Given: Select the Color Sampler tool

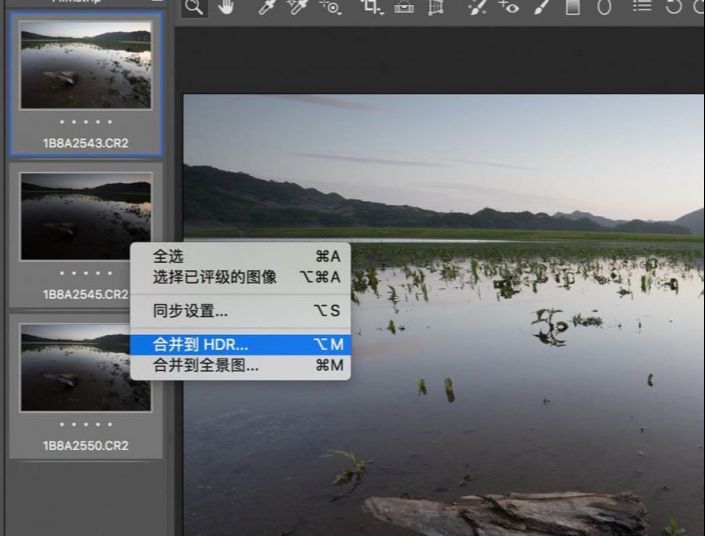Looking at the screenshot, I should click(x=297, y=7).
